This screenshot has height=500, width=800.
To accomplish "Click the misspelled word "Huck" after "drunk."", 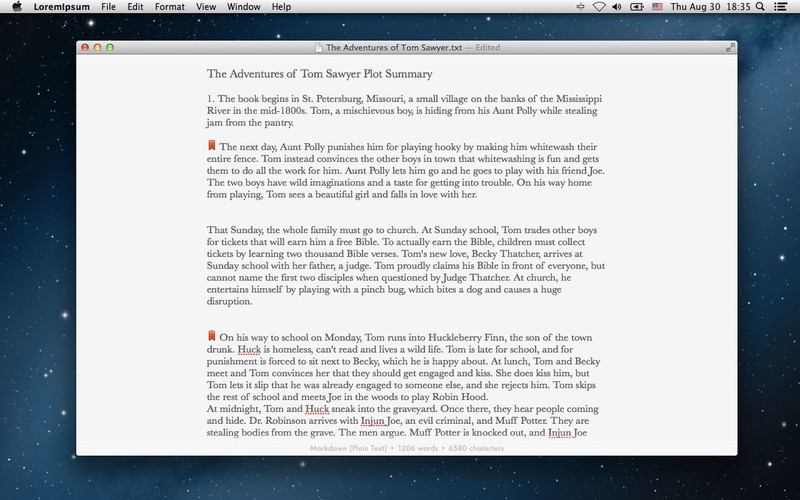I will click(x=249, y=349).
